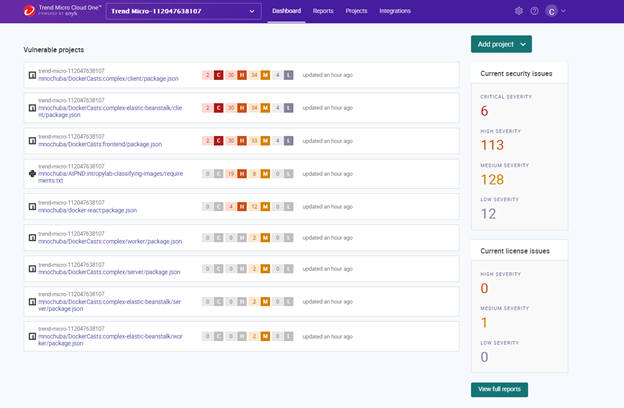Expand the chevron beside the user avatar
Screen dimensions: 624x408
[563, 11]
